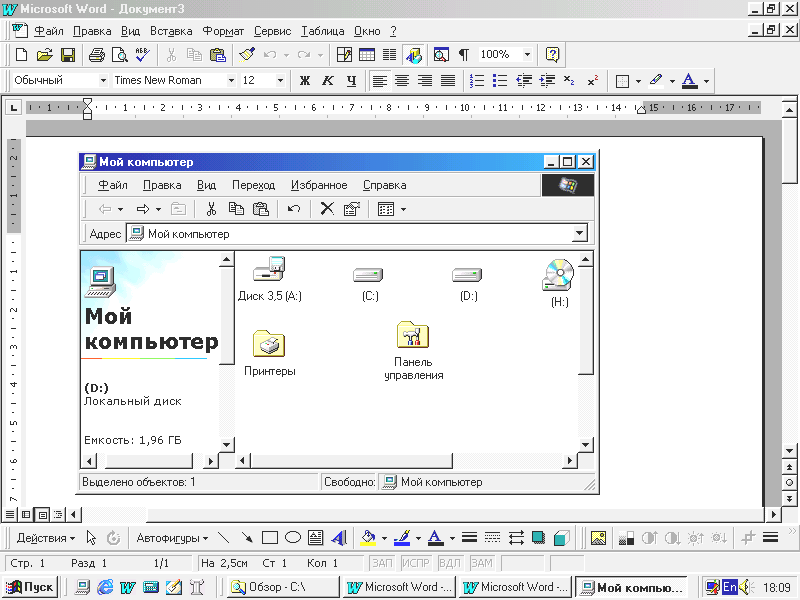Click the Пуск start button

coord(30,587)
